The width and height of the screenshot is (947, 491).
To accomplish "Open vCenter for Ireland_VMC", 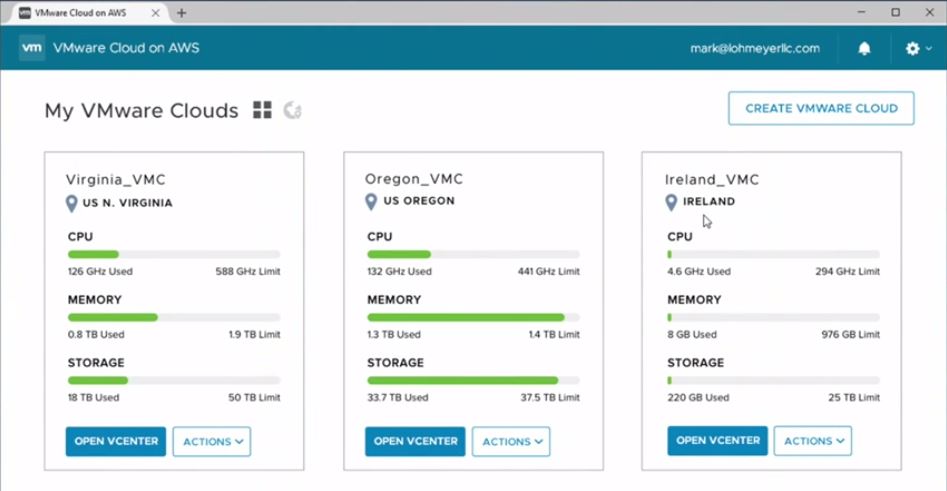I will [717, 441].
